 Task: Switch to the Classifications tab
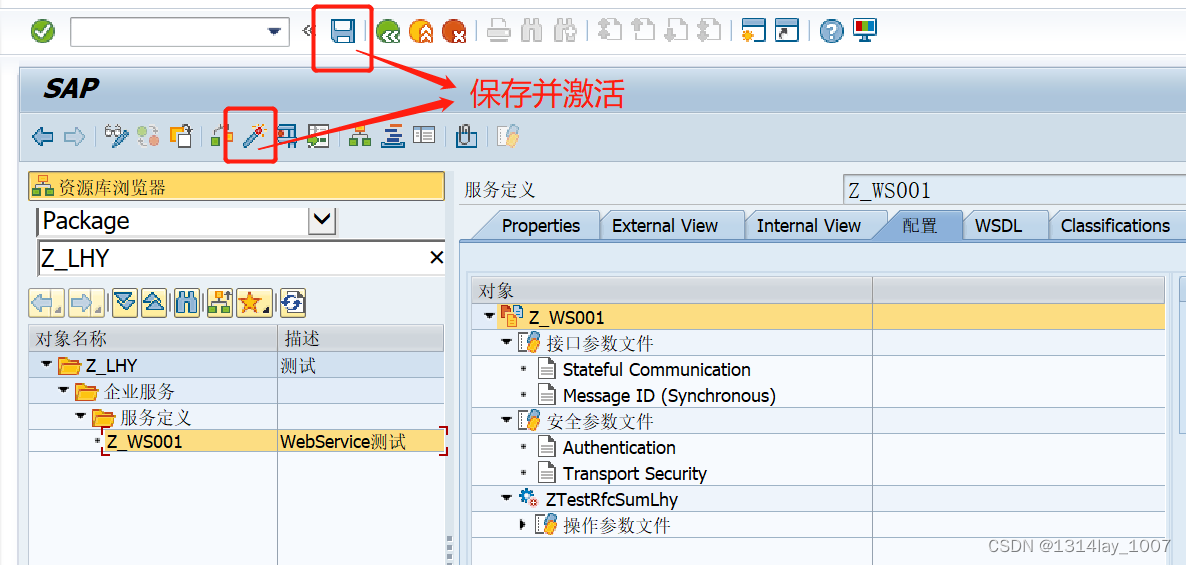click(1115, 225)
